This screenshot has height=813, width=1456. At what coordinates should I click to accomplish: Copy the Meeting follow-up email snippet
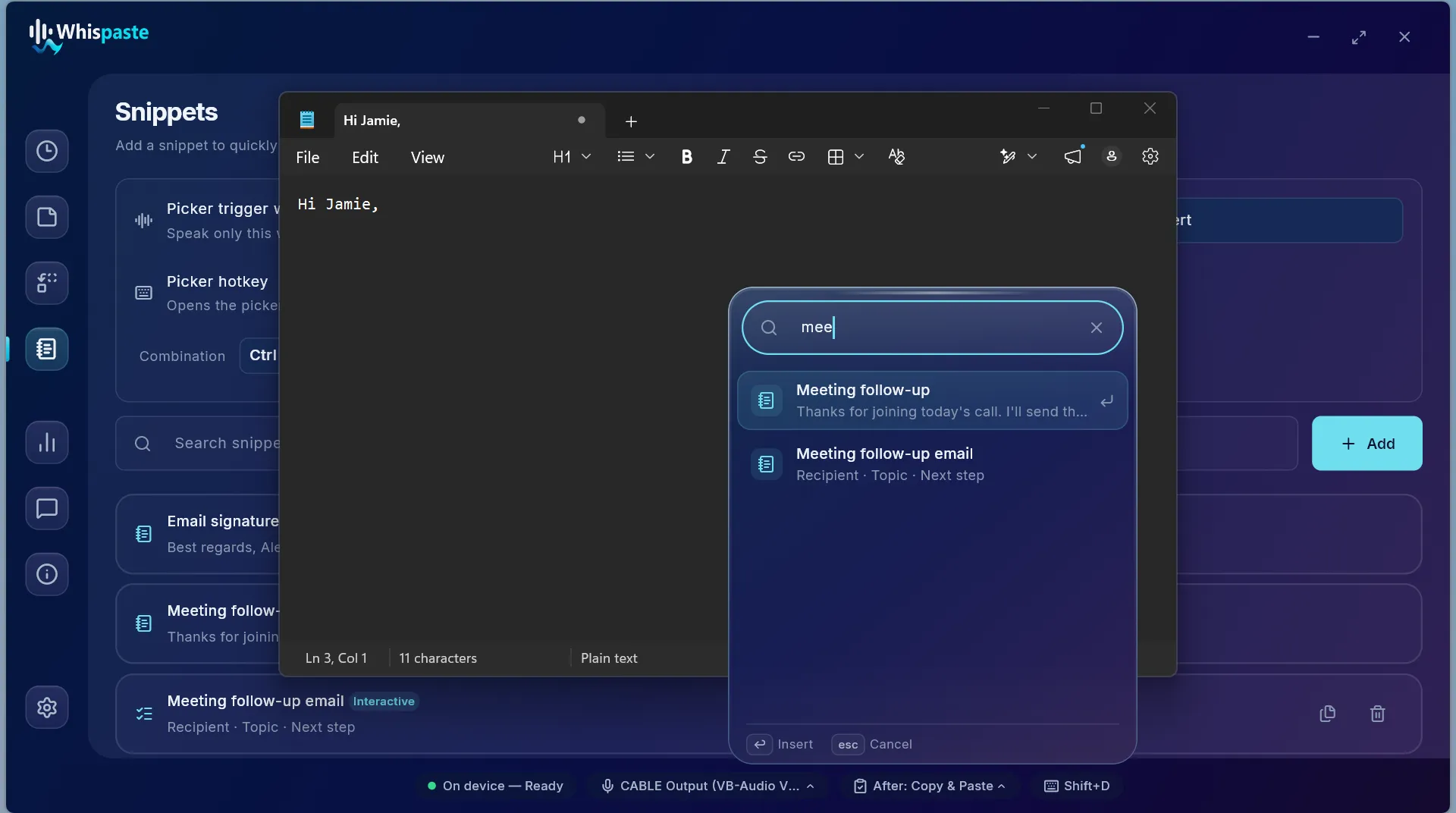(x=1328, y=714)
